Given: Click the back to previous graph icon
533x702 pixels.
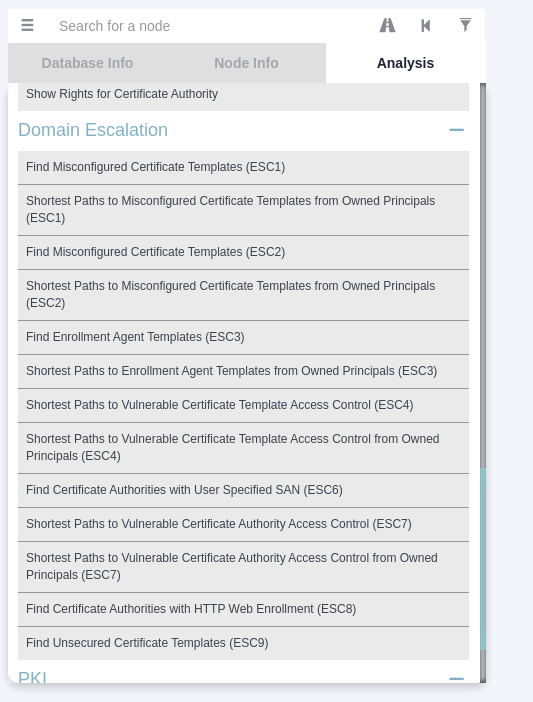Looking at the screenshot, I should 426,26.
